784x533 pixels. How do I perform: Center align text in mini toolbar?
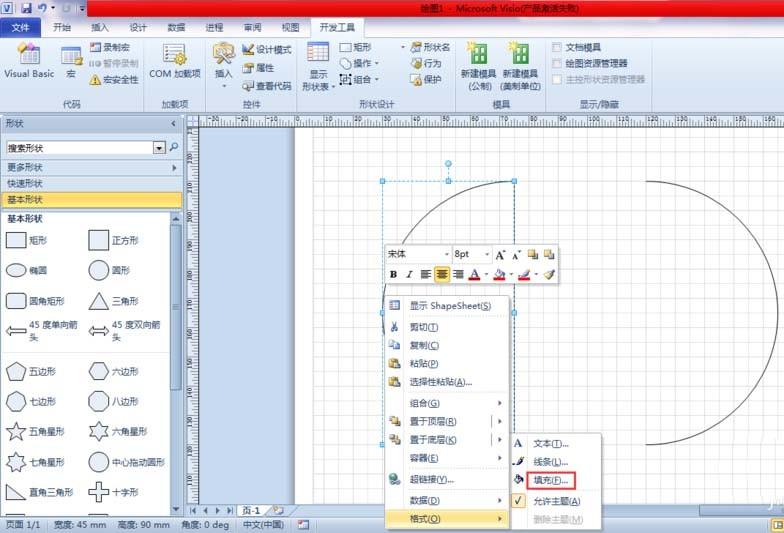[x=442, y=274]
